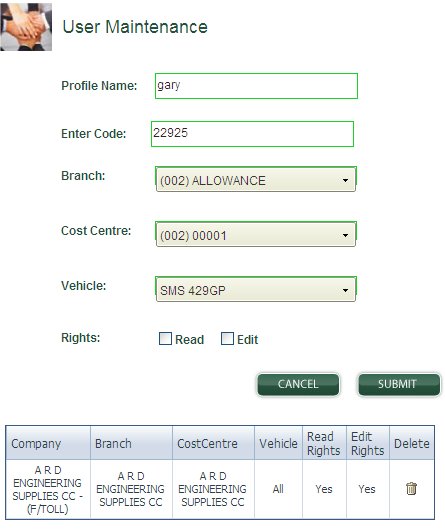This screenshot has width=445, height=529.
Task: Click the Branch table column header
Action: [131, 443]
